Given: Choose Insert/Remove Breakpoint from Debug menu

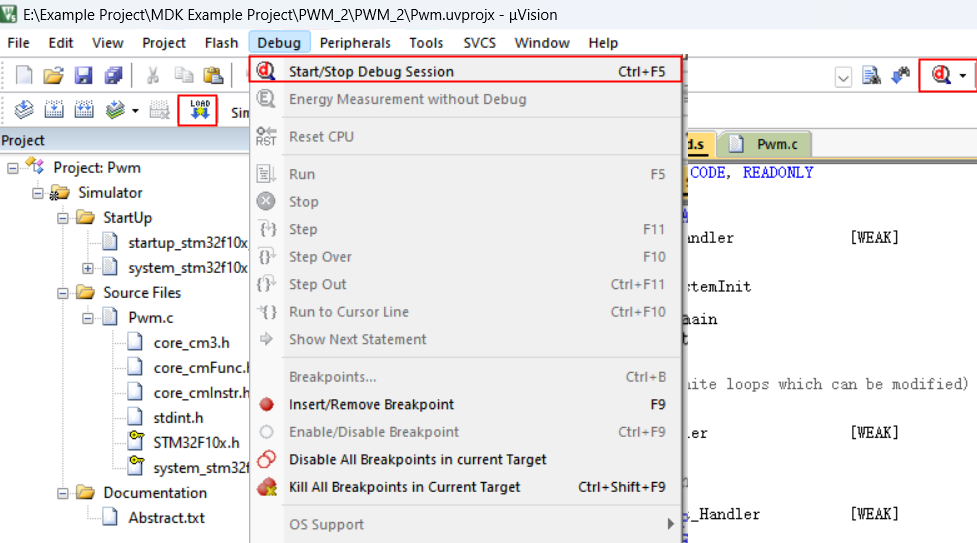Looking at the screenshot, I should (371, 405).
